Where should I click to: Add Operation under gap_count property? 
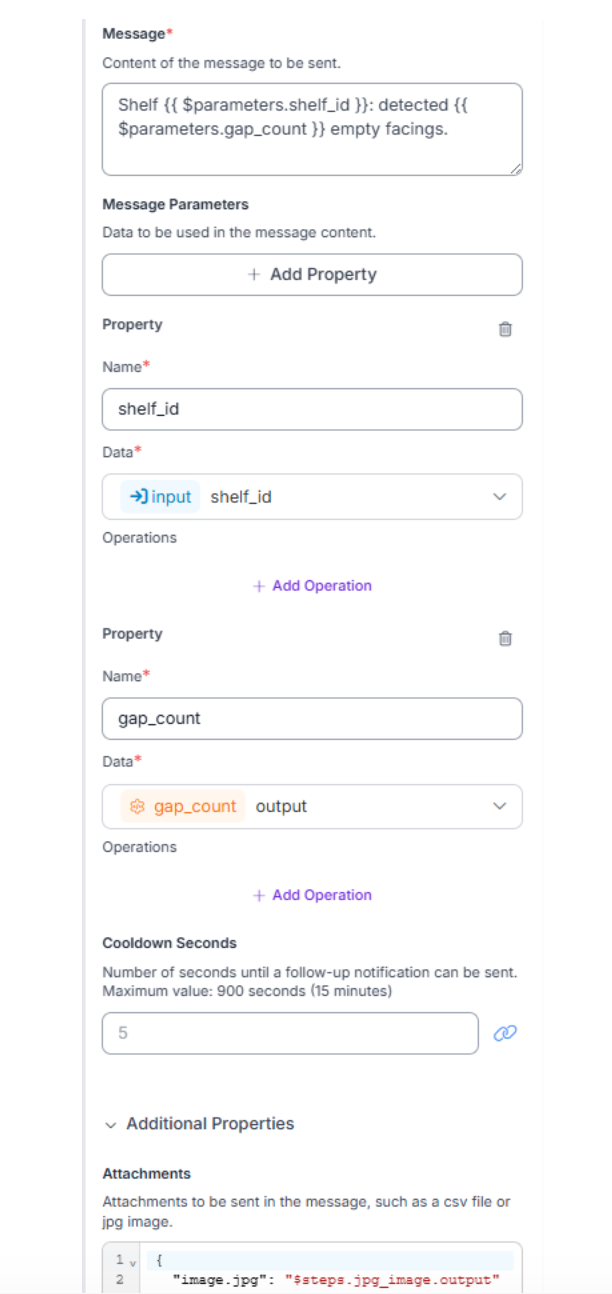click(312, 895)
